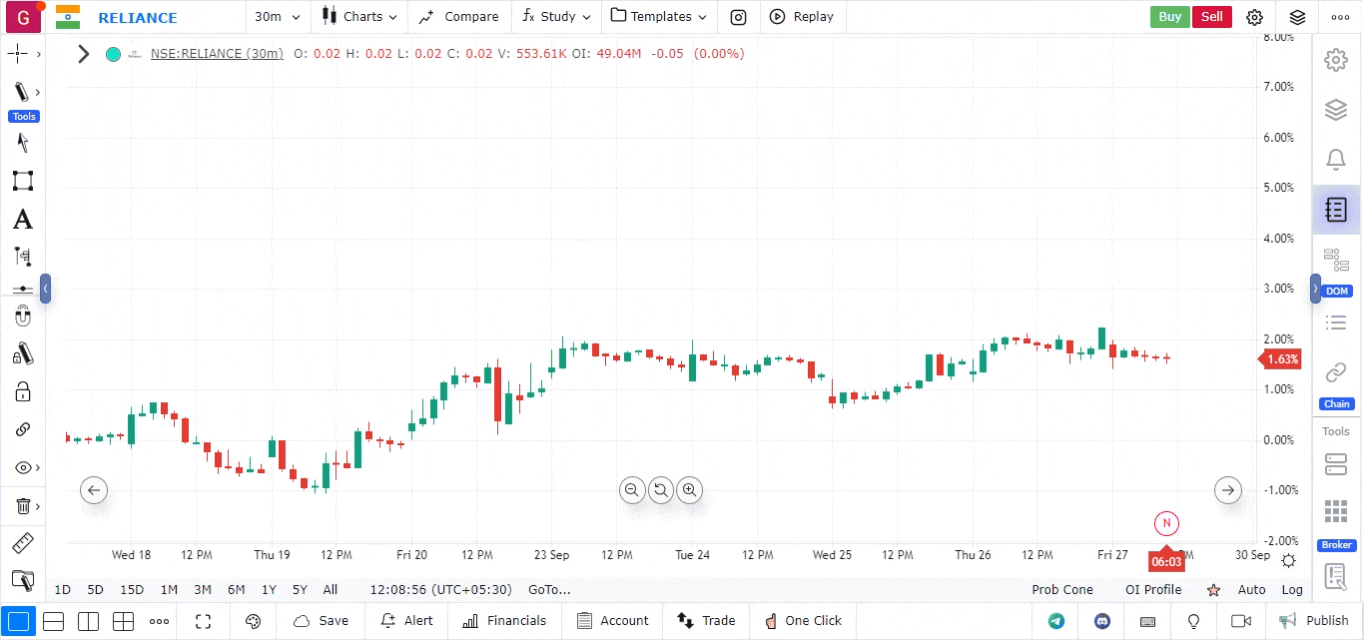Viewport: 1364px width, 640px height.
Task: Click the zoom in magnifier on chart
Action: [689, 490]
